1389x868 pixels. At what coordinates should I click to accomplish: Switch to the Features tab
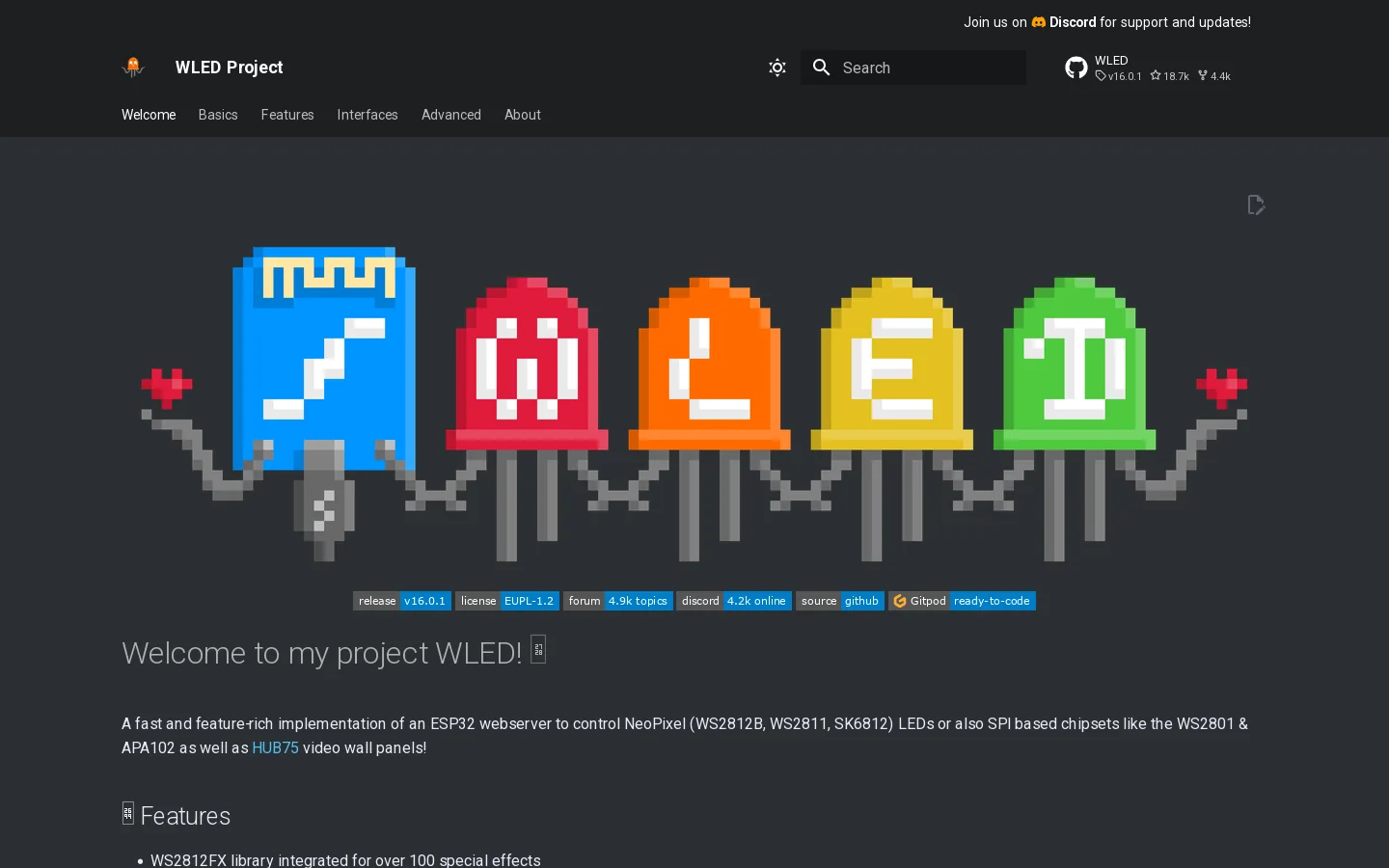pos(287,115)
